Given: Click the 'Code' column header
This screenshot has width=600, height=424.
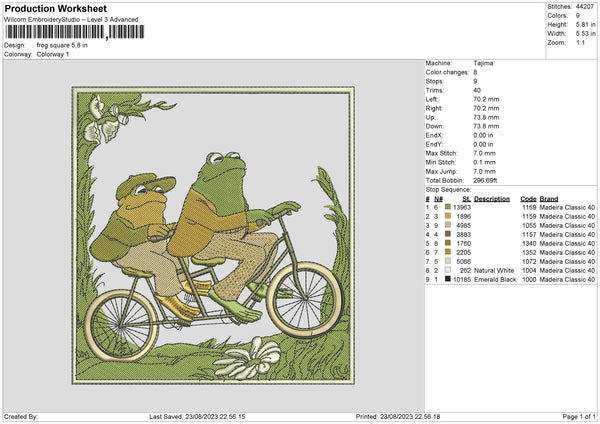Looking at the screenshot, I should (528, 199).
